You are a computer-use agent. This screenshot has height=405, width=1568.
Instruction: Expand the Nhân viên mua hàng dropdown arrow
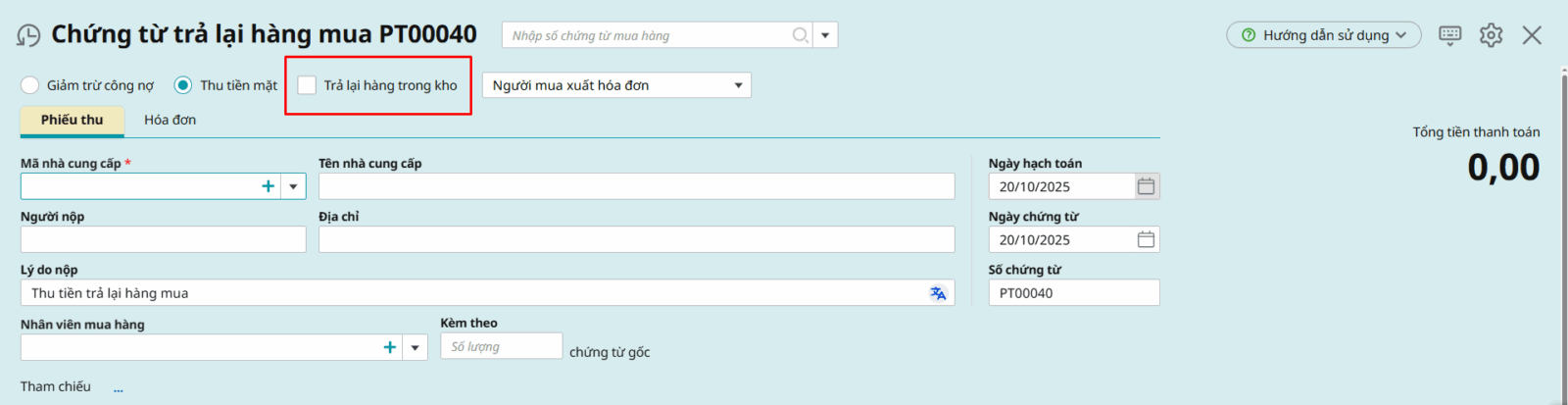[x=416, y=347]
